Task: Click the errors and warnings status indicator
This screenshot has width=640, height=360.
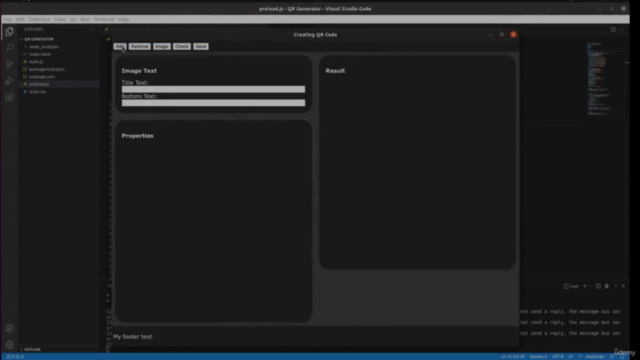Action: tap(15, 356)
